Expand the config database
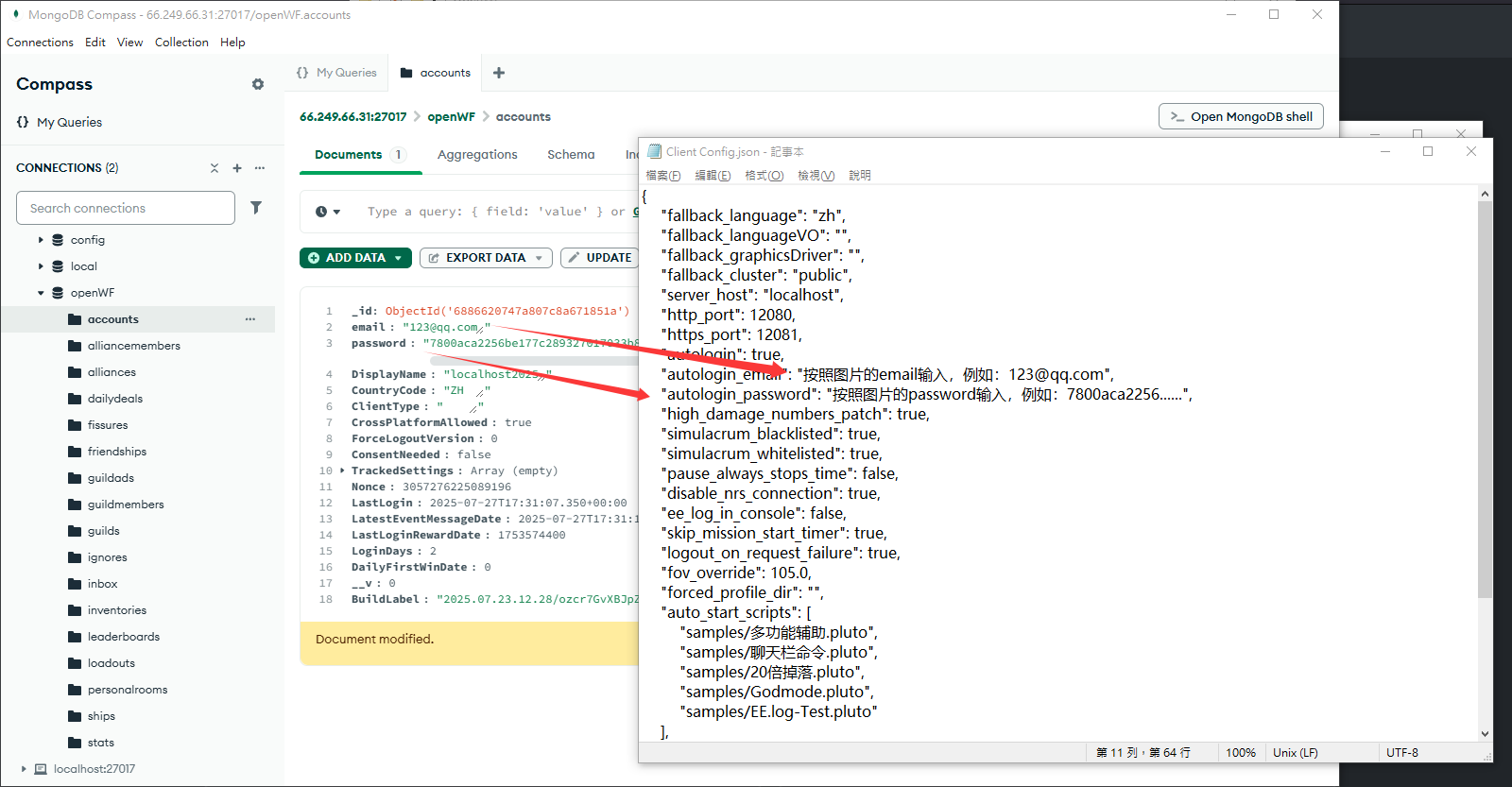Screen dimensions: 1512x787 [41, 240]
